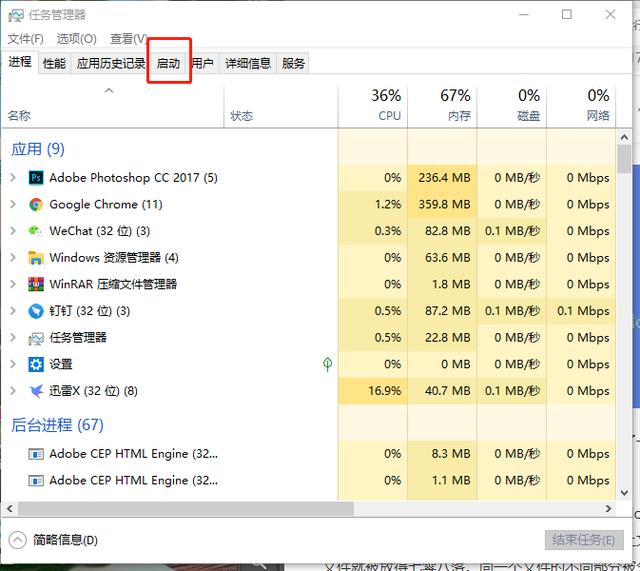Switch to the 服务 tab
The height and width of the screenshot is (571, 640).
[x=293, y=63]
